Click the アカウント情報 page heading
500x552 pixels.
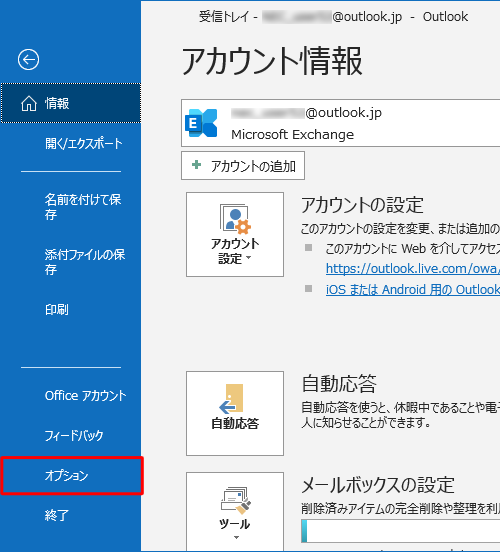[x=272, y=61]
